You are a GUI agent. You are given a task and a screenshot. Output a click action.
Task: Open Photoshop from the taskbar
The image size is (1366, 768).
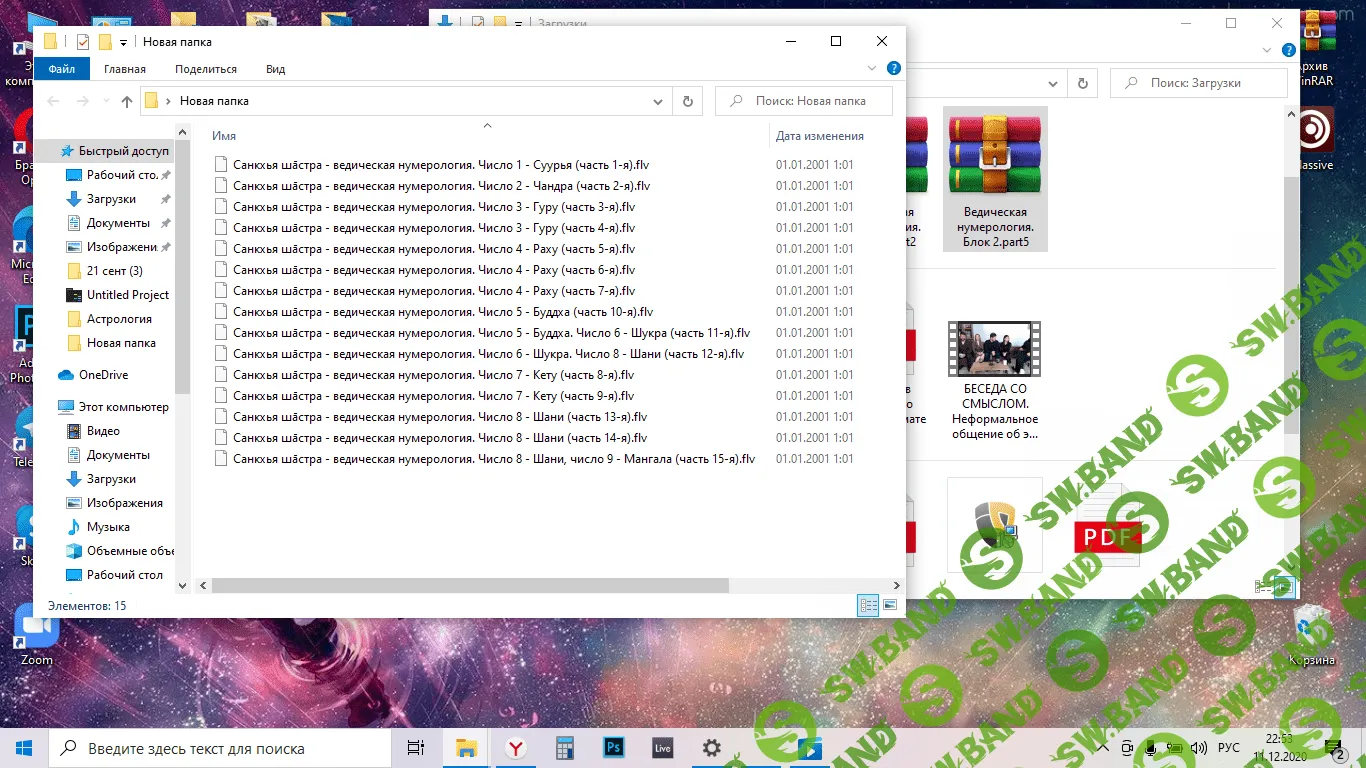click(x=614, y=748)
